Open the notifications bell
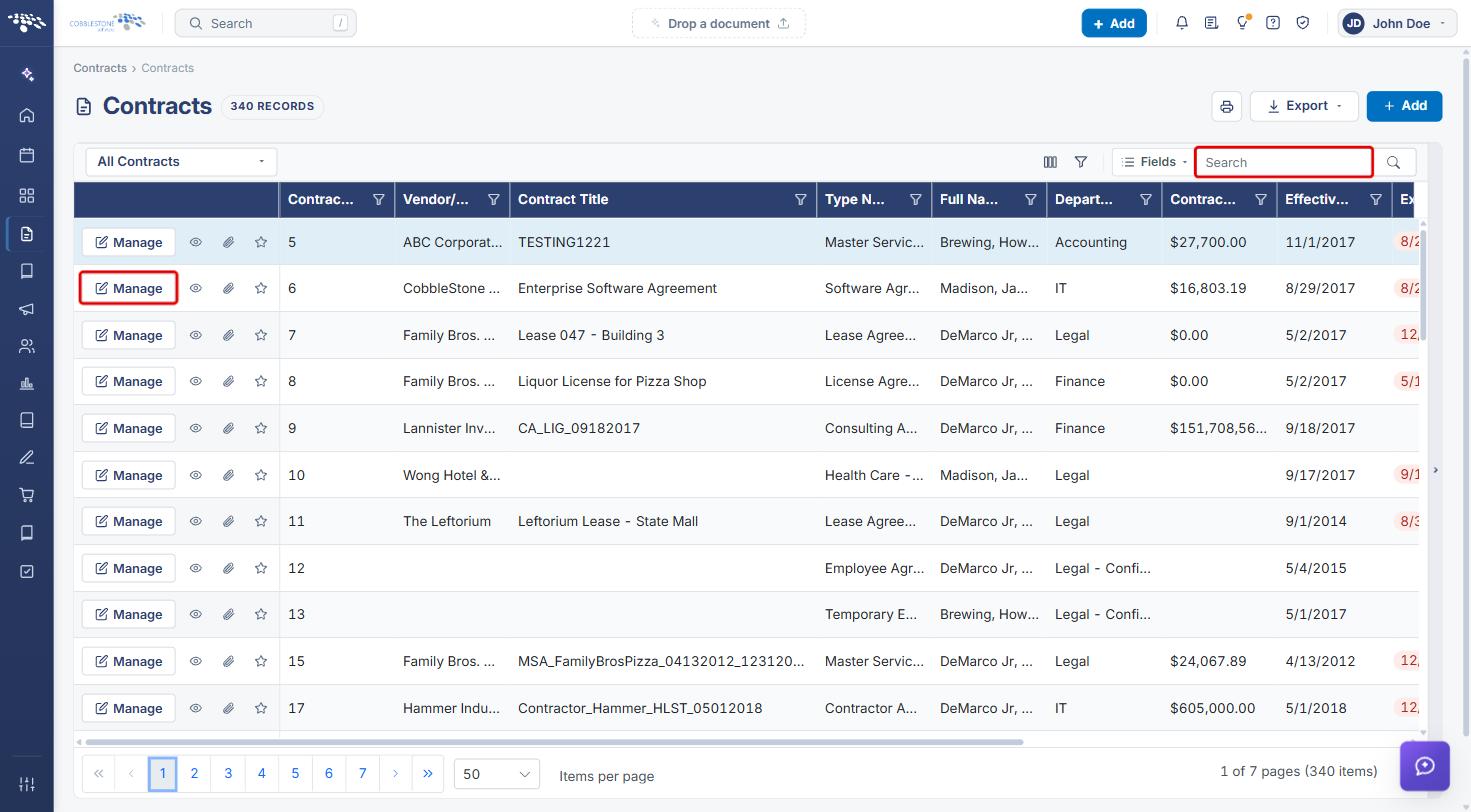1471x812 pixels. (1182, 23)
